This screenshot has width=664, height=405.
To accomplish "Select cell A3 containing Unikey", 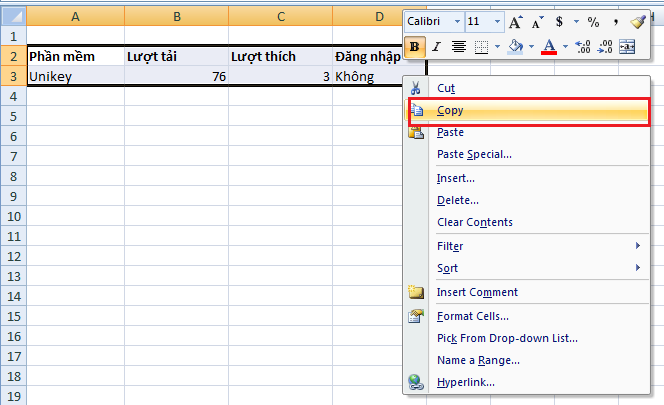I will tap(76, 75).
